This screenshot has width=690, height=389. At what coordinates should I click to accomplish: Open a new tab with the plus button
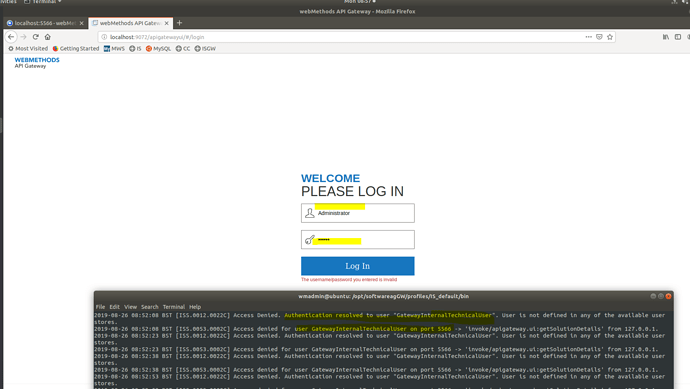coord(179,23)
